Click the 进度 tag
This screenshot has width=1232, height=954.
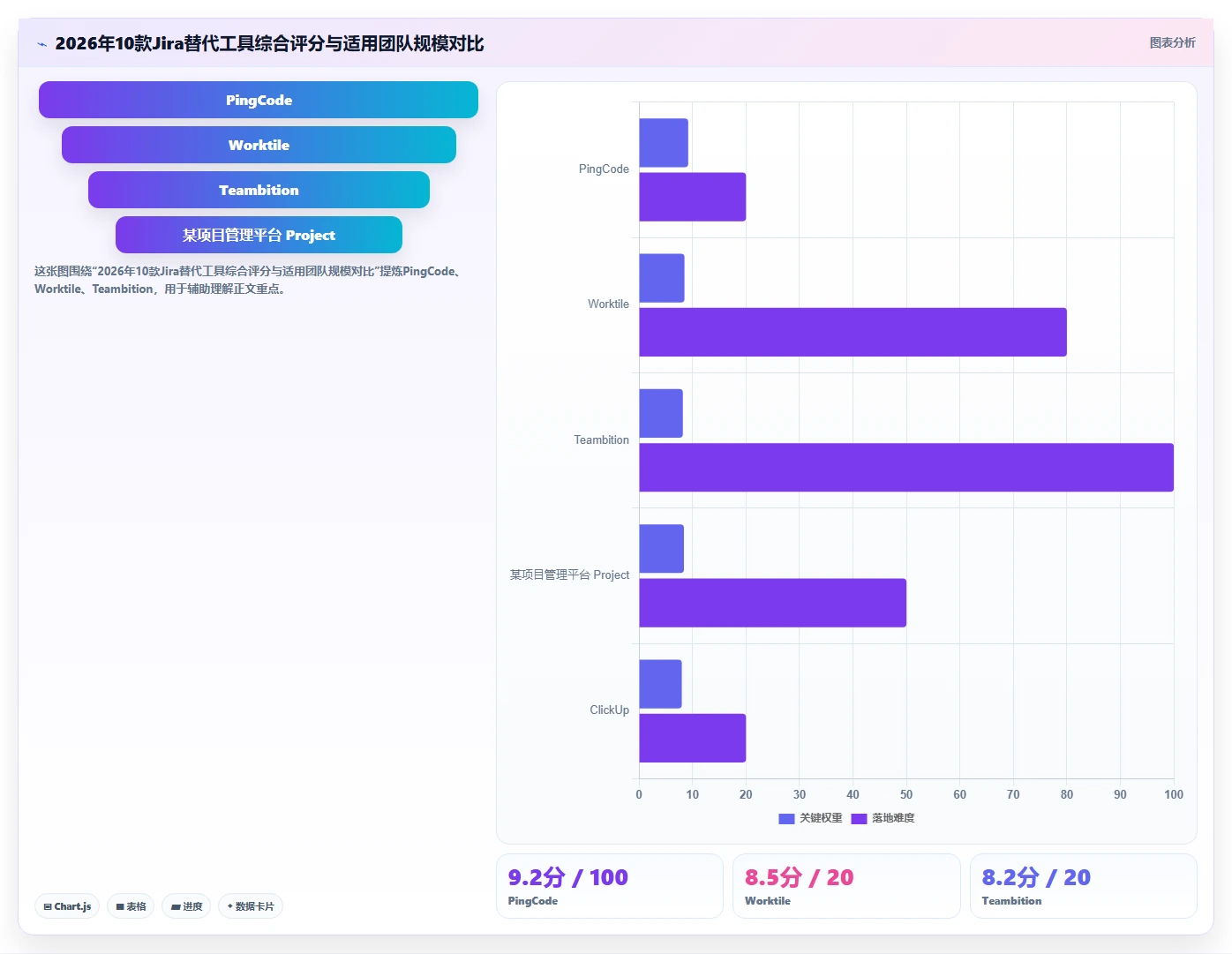(x=186, y=906)
